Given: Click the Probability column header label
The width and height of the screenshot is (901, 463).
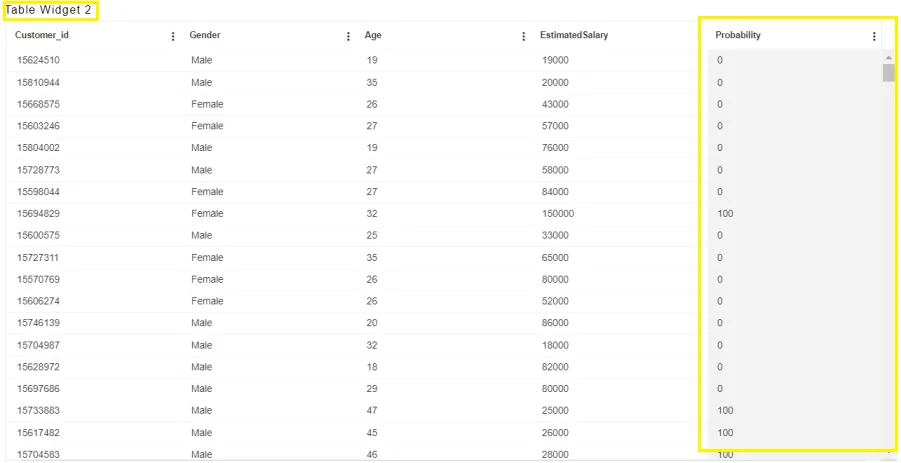Looking at the screenshot, I should pos(738,35).
